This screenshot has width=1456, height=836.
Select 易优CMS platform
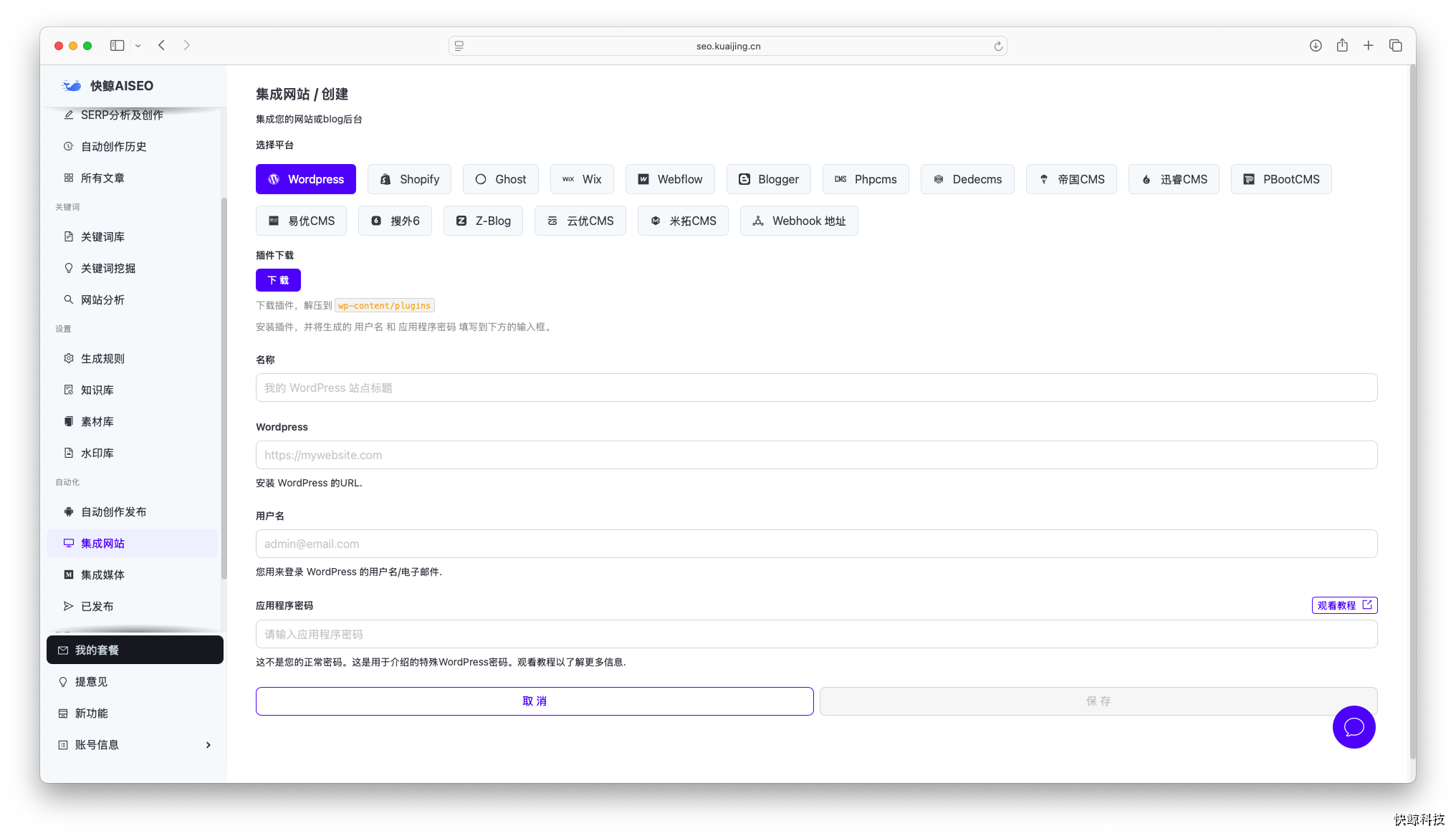click(x=301, y=221)
